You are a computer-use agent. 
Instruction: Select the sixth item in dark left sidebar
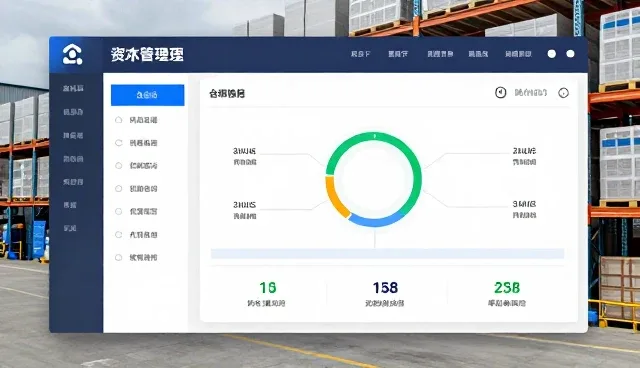click(x=70, y=205)
